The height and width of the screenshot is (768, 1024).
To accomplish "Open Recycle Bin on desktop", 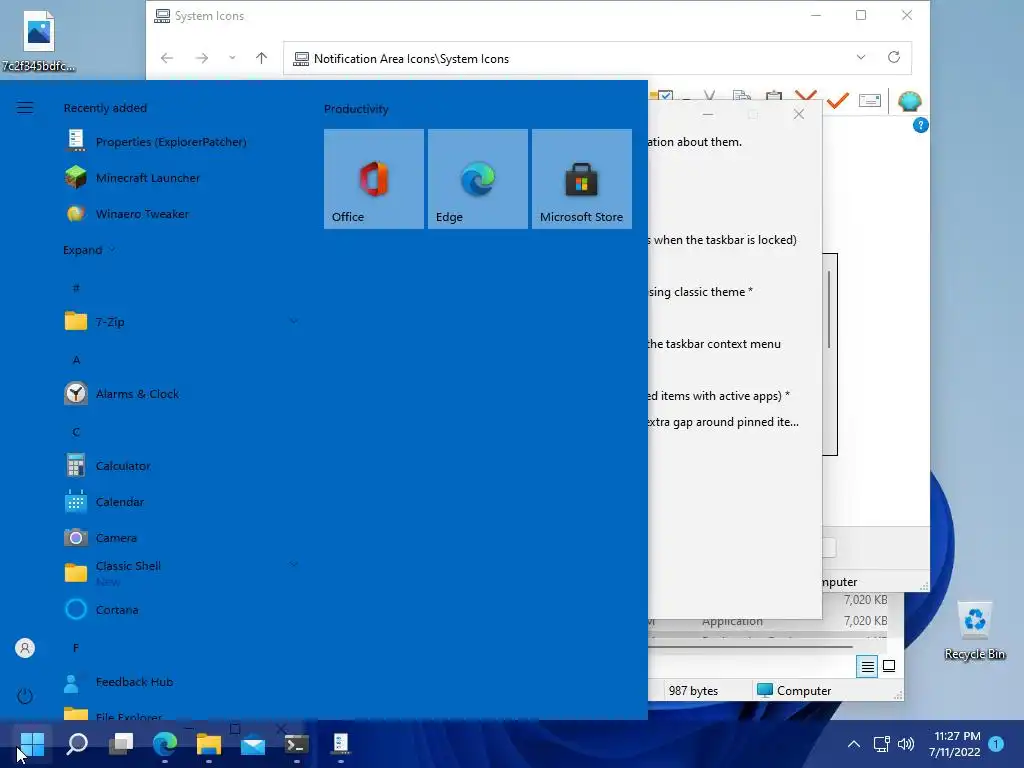I will 974,630.
